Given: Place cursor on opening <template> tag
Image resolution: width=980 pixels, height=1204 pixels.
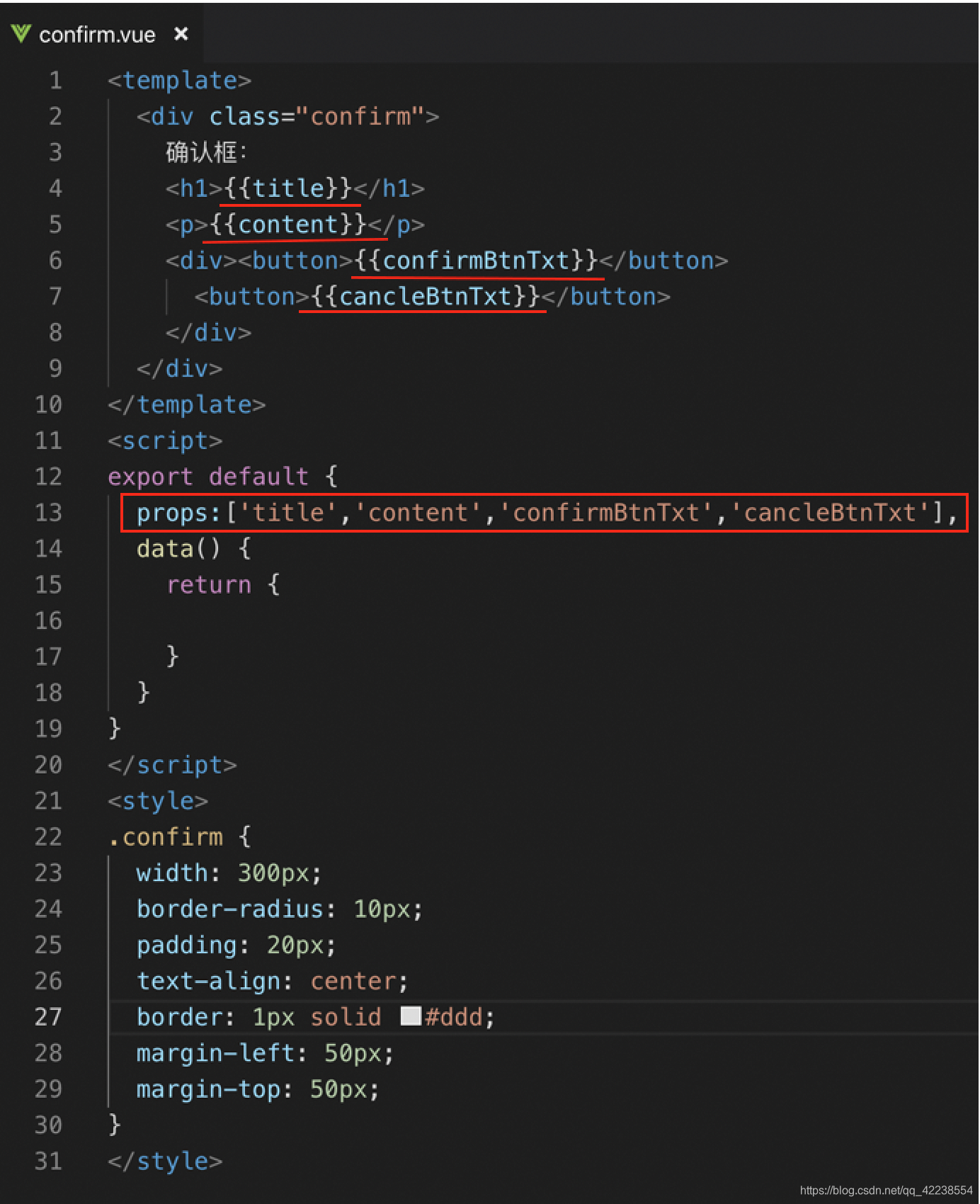Looking at the screenshot, I should tap(180, 80).
